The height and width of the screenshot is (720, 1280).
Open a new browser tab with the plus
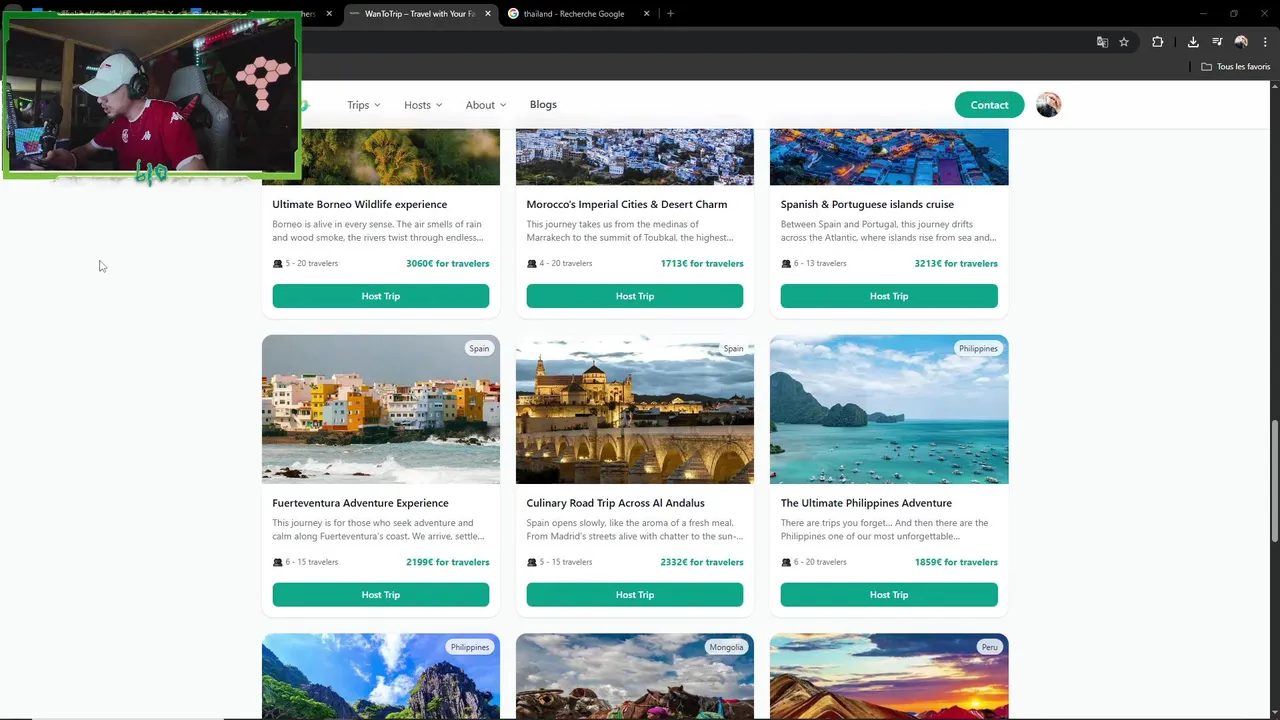(x=670, y=14)
